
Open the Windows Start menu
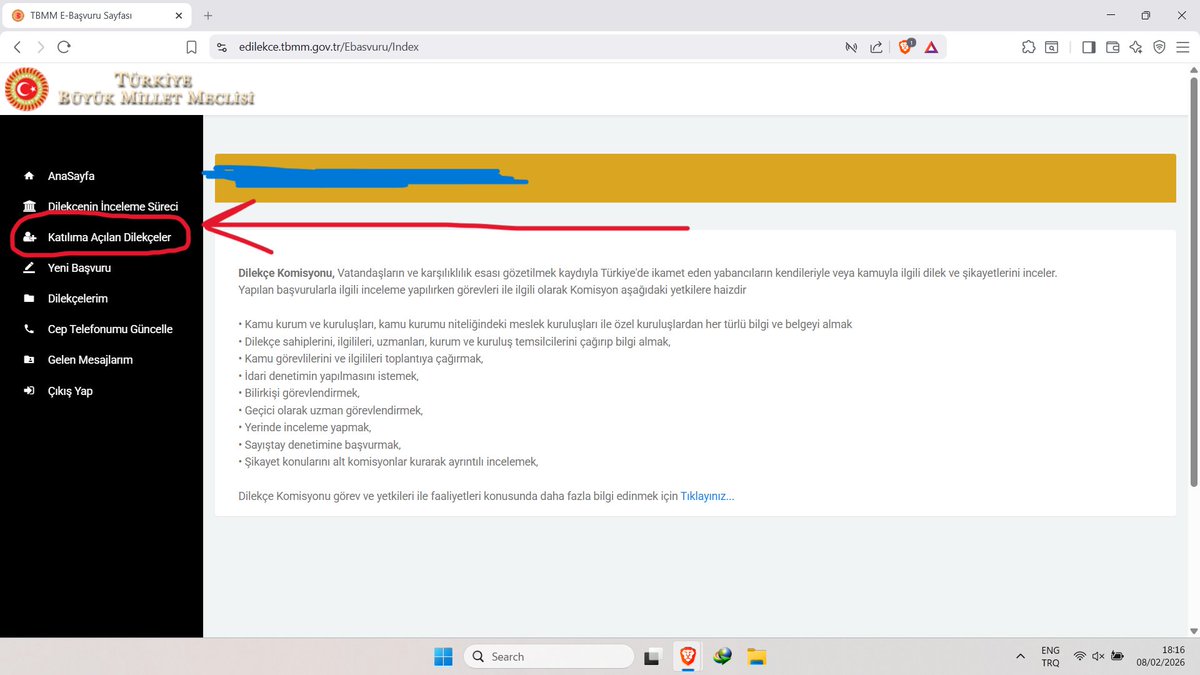click(x=443, y=656)
